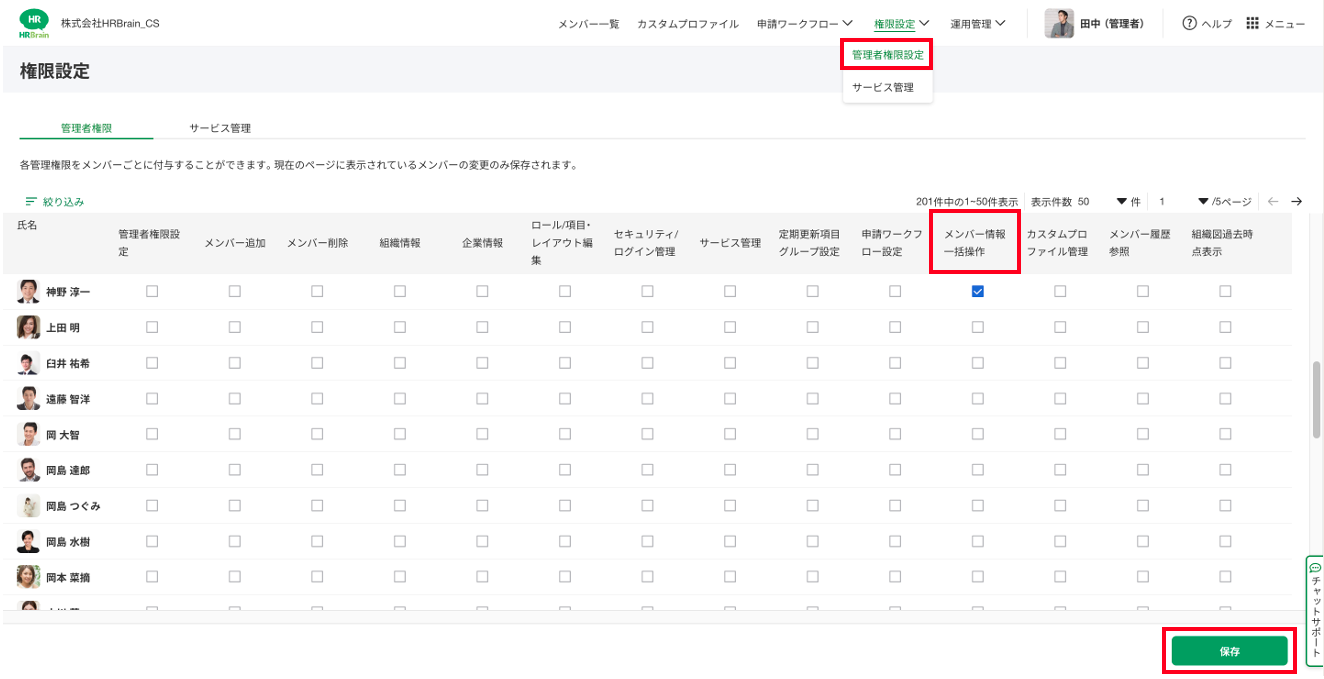Click 岡 大智 avatar

click(29, 434)
